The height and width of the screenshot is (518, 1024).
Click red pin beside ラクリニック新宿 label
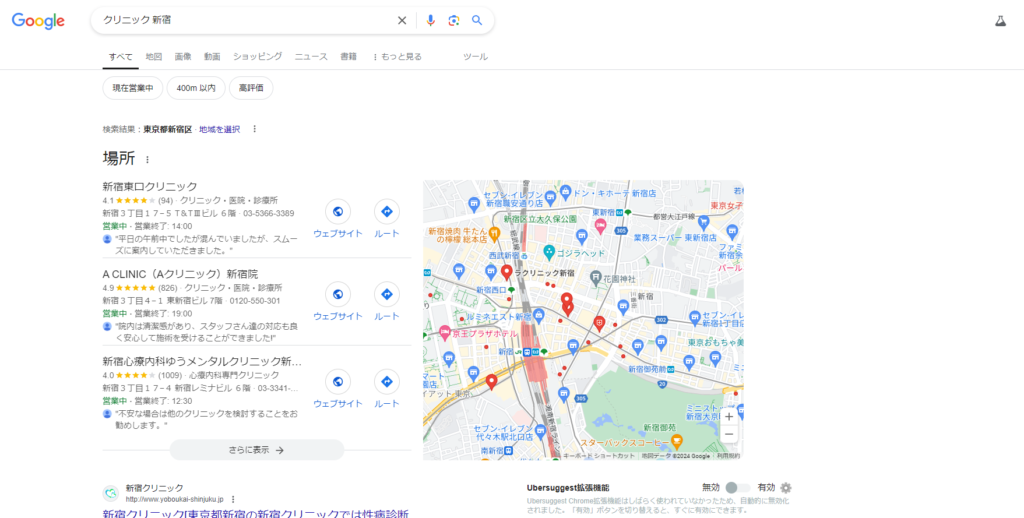[506, 272]
